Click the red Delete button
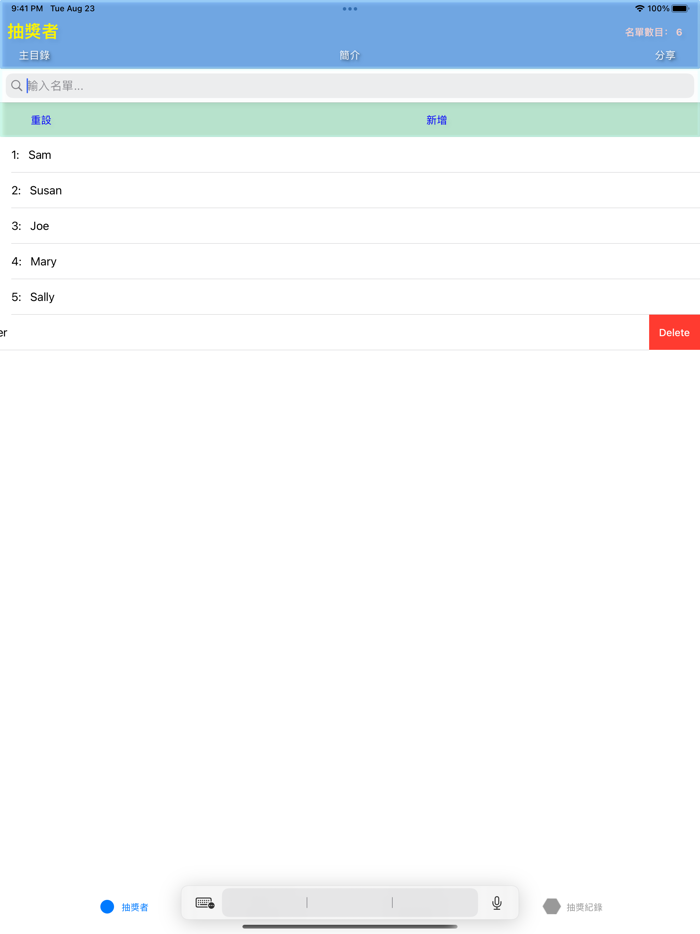This screenshot has height=934, width=700. click(674, 332)
